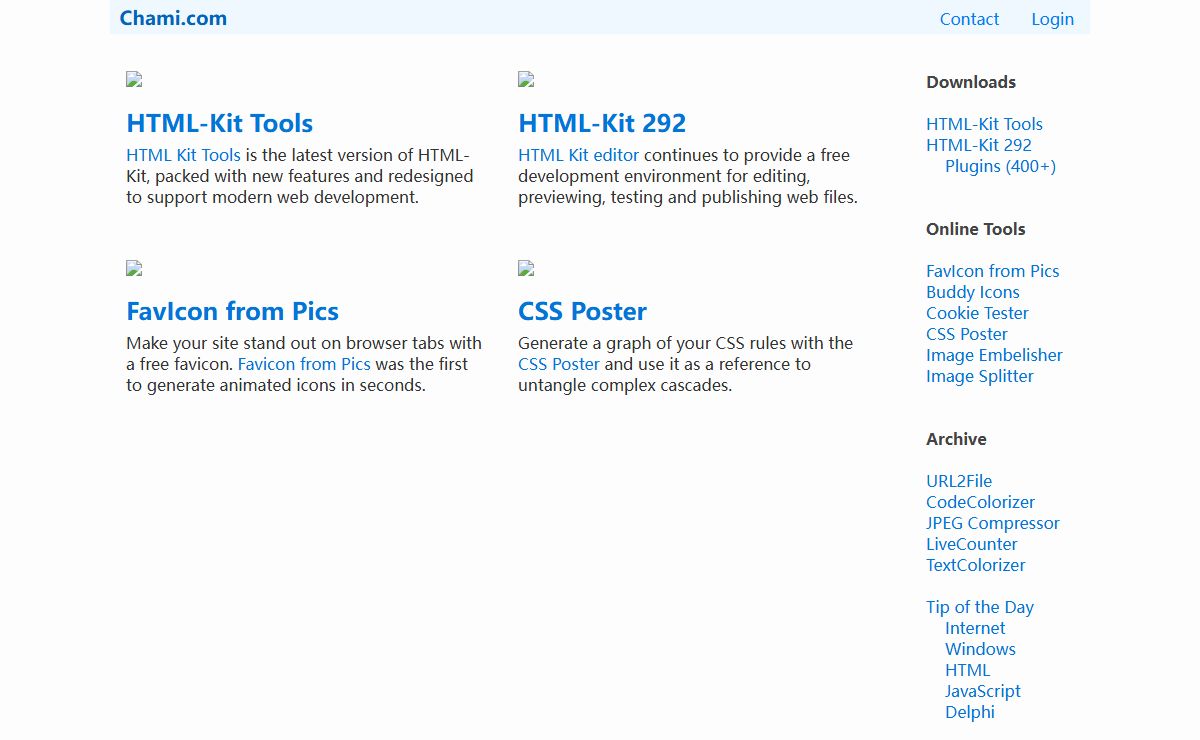Click the Downloads sidebar heading
1200x740 pixels.
pos(971,82)
